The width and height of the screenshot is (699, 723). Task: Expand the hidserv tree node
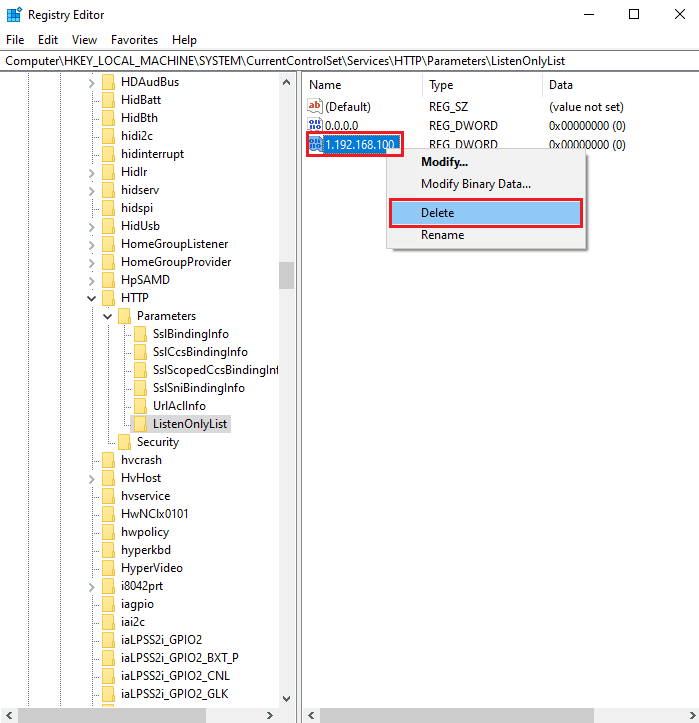(91, 191)
